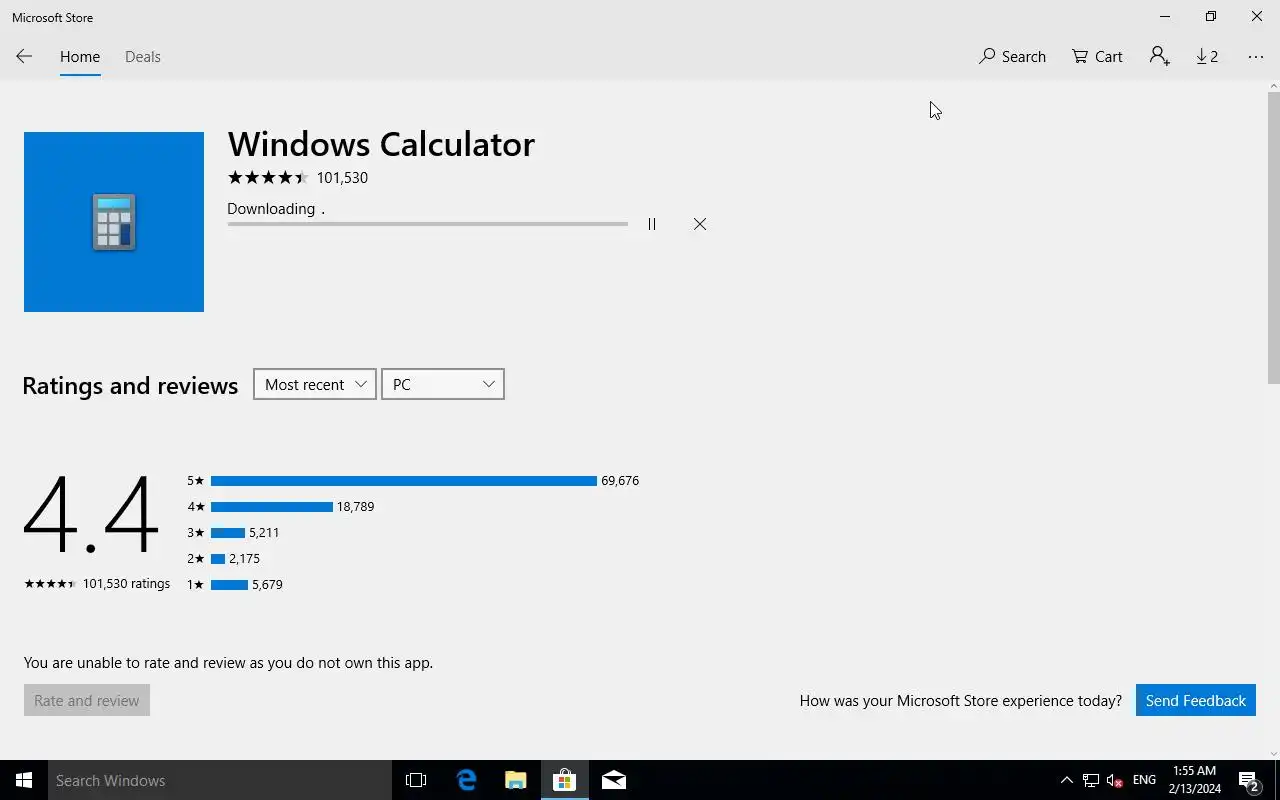Click the 5,679 one-star count
The width and height of the screenshot is (1280, 800).
click(267, 585)
